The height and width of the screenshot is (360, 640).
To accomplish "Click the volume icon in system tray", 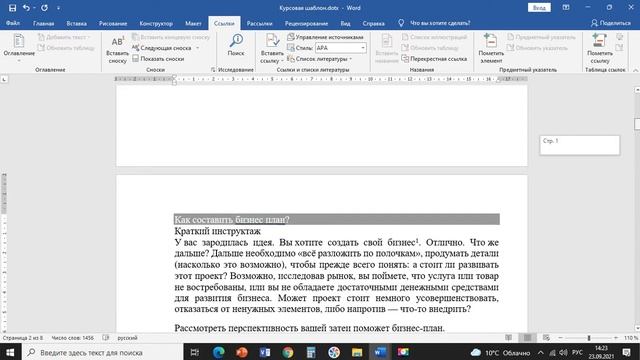I will tap(564, 352).
